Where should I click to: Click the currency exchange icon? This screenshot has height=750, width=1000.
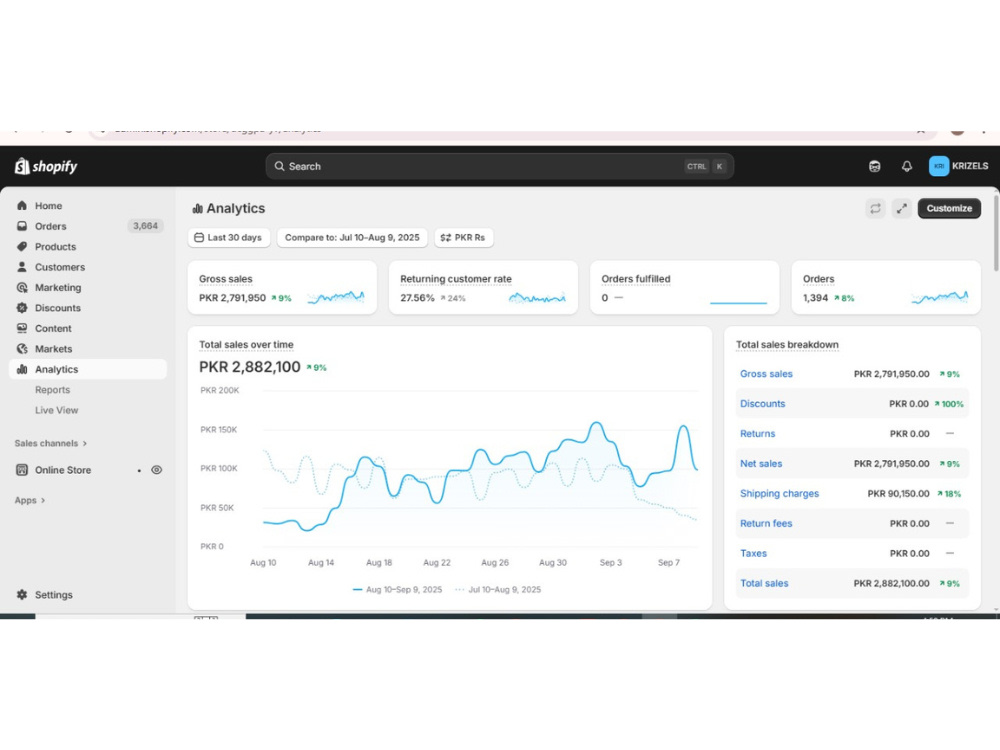point(445,238)
